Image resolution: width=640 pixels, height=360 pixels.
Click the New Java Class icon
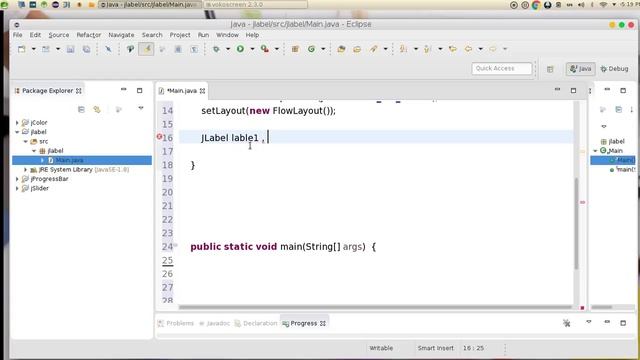tap(311, 49)
